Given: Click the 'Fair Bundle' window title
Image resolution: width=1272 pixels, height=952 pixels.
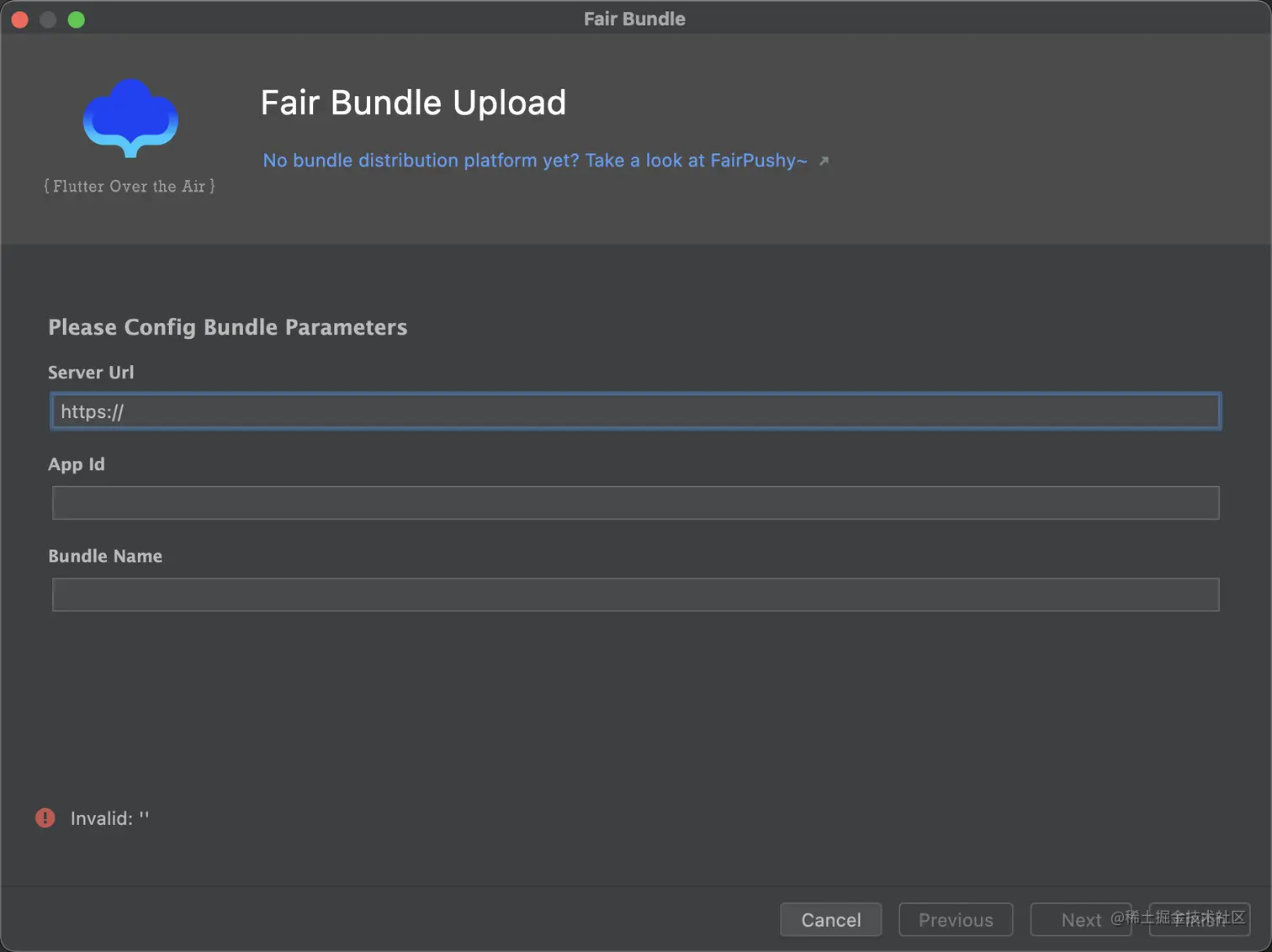Looking at the screenshot, I should tap(635, 19).
